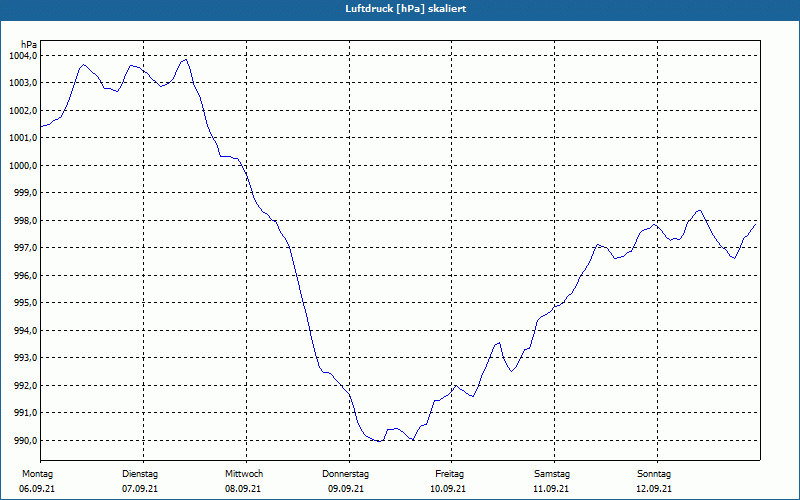
Task: Select the 991,0 axis value
Action: (x=26, y=413)
